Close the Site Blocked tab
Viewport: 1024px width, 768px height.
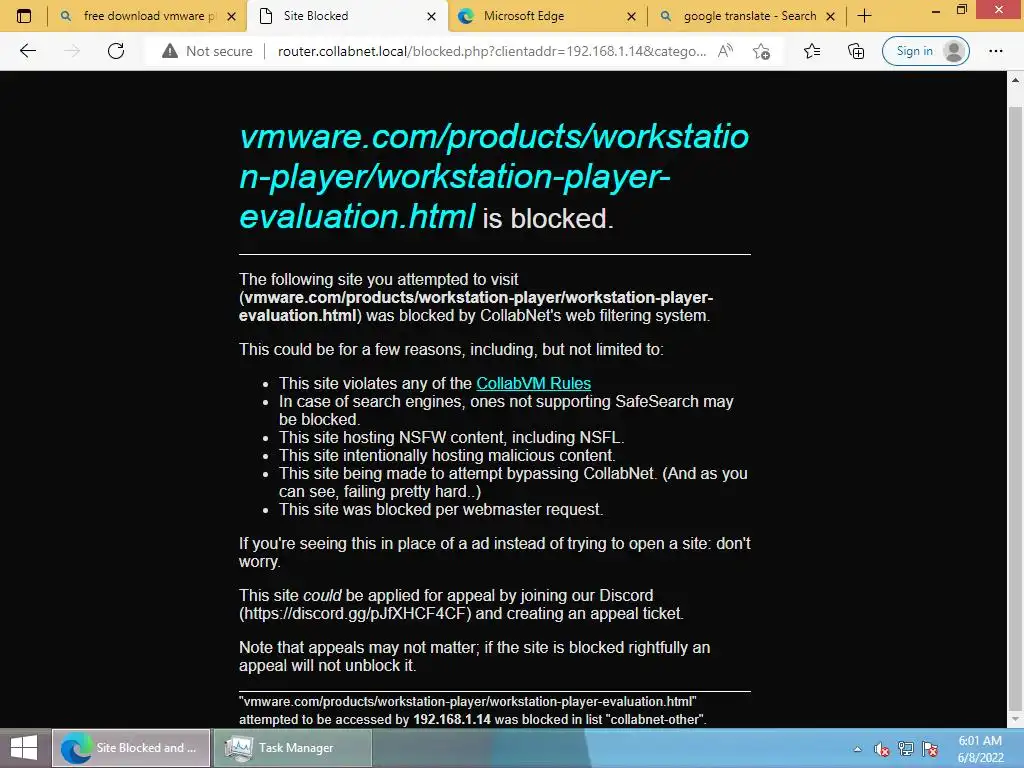(431, 16)
